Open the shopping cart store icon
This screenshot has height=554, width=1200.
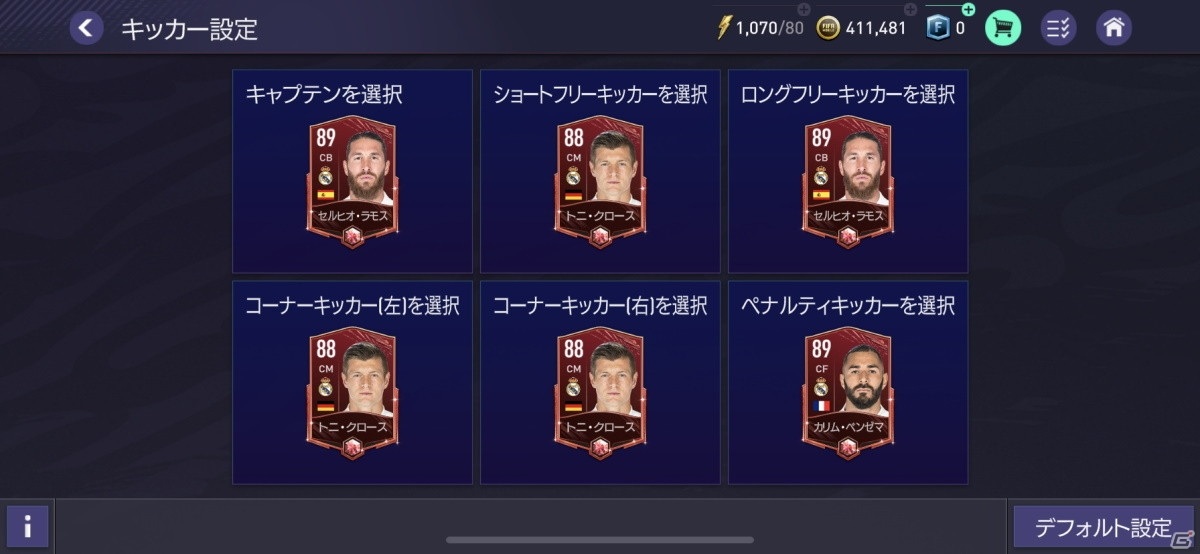coord(1003,28)
